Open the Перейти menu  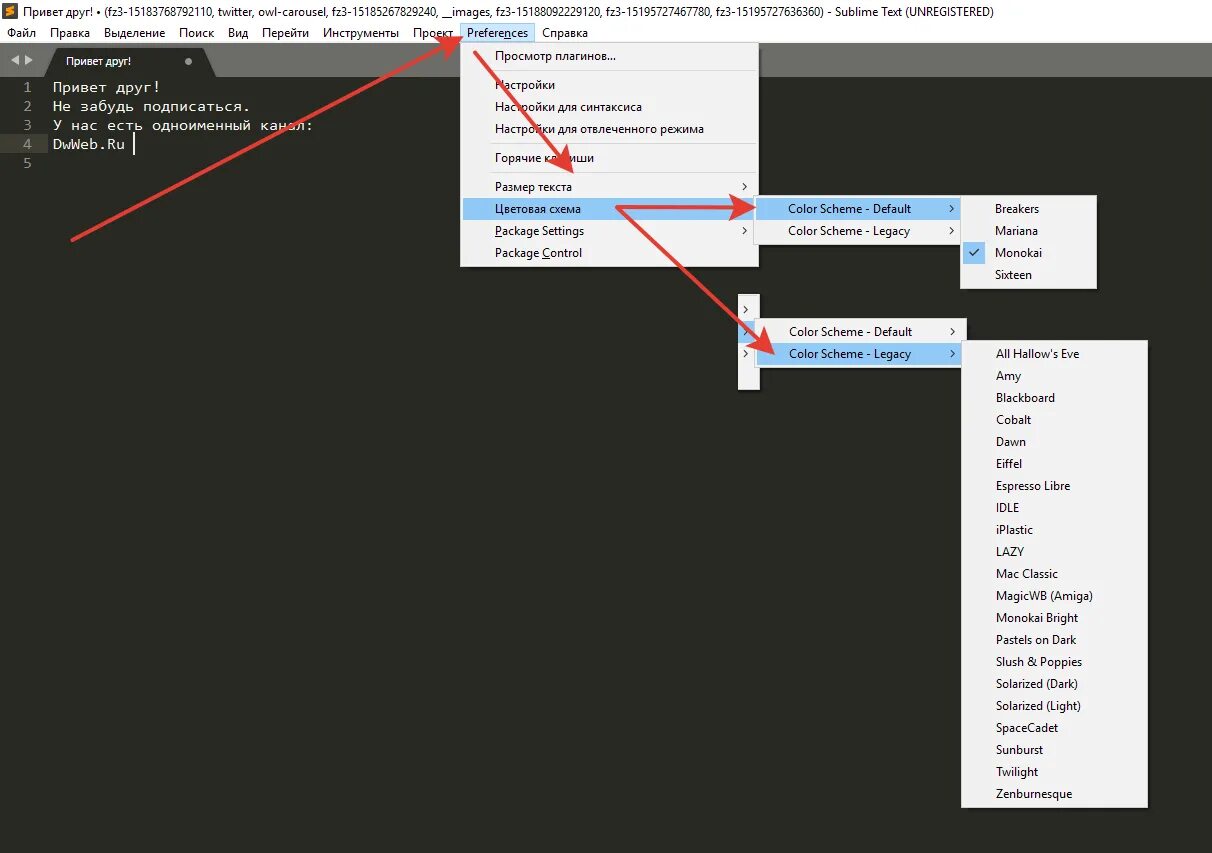coord(286,33)
